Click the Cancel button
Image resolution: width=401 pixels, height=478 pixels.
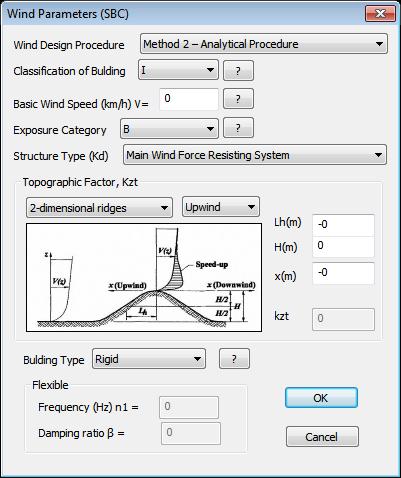(322, 436)
